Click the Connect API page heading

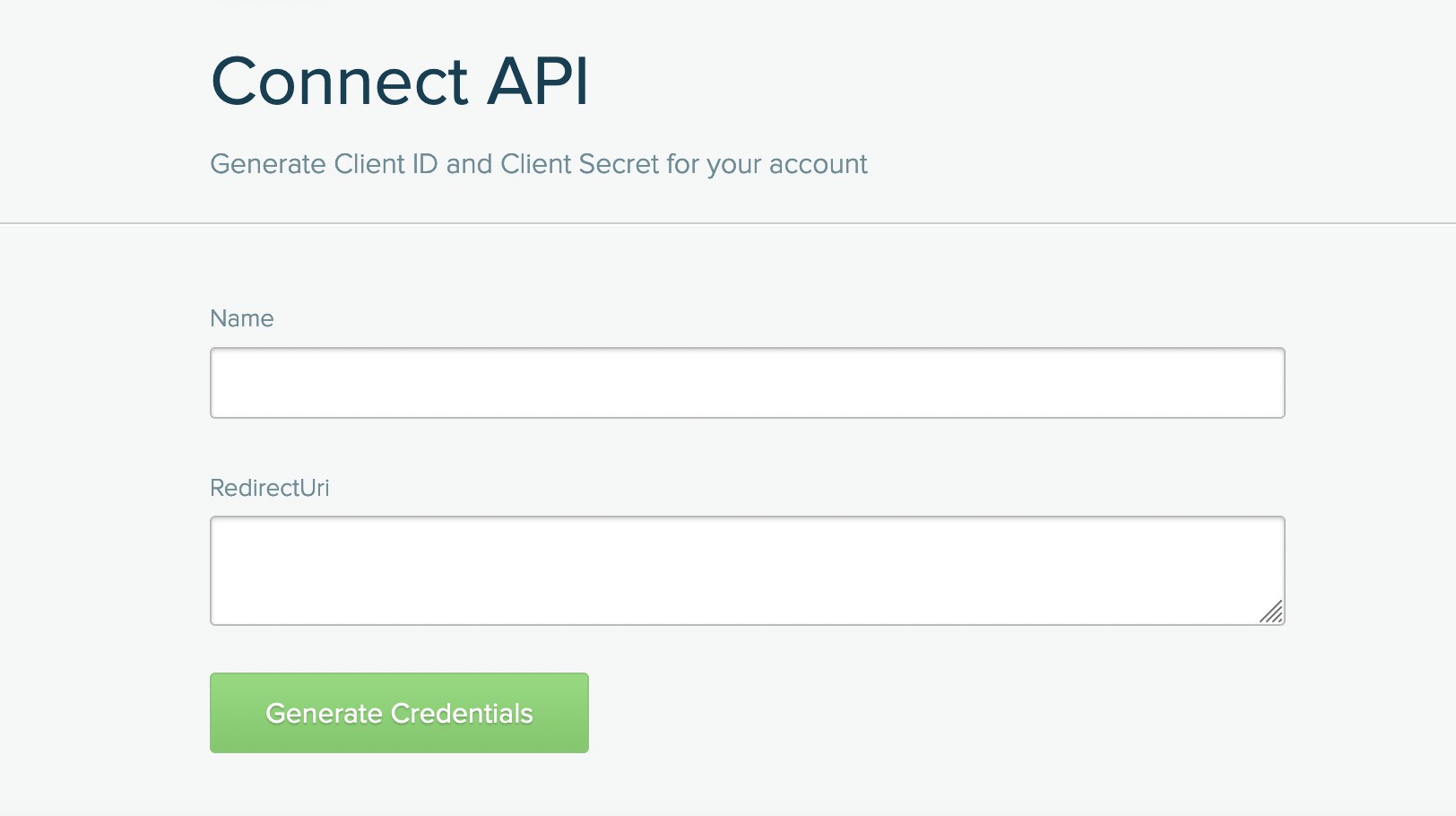400,81
